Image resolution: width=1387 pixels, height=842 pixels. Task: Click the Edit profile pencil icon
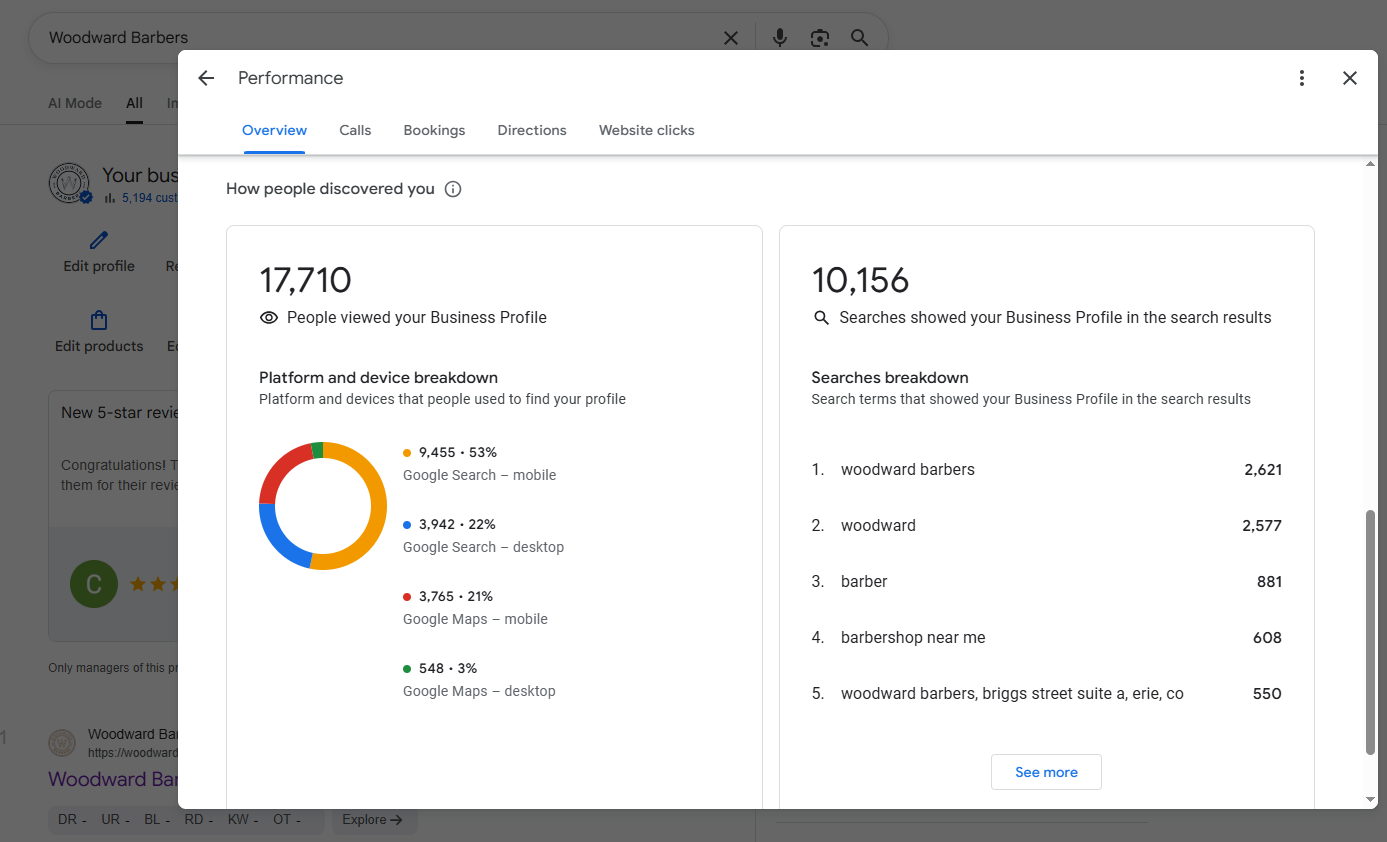[98, 241]
